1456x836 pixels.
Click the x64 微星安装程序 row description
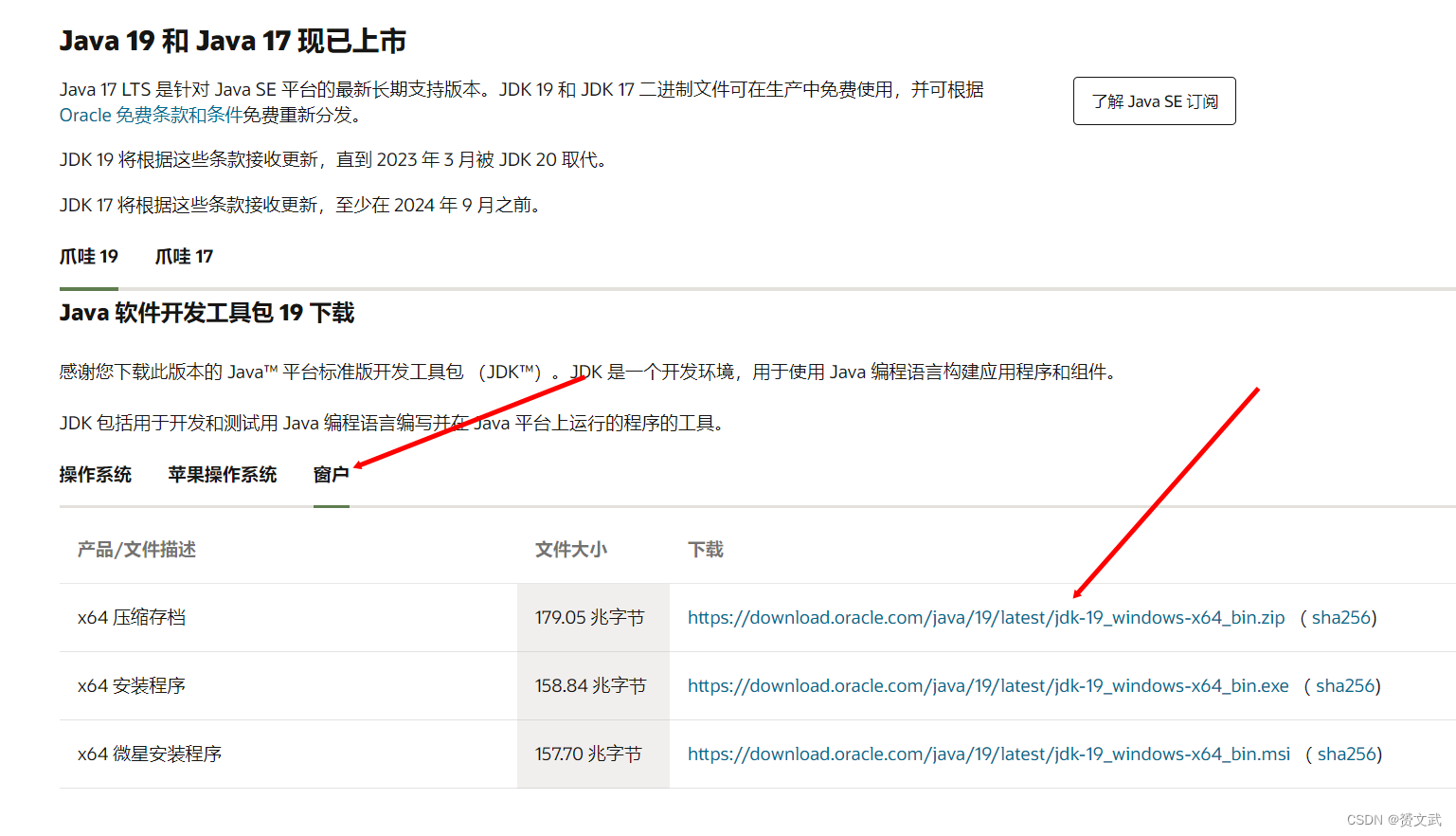pos(150,754)
